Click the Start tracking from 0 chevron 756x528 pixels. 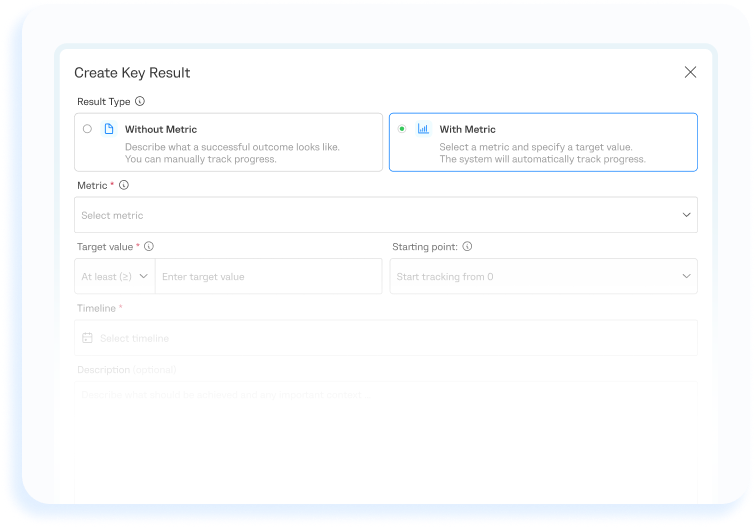686,276
